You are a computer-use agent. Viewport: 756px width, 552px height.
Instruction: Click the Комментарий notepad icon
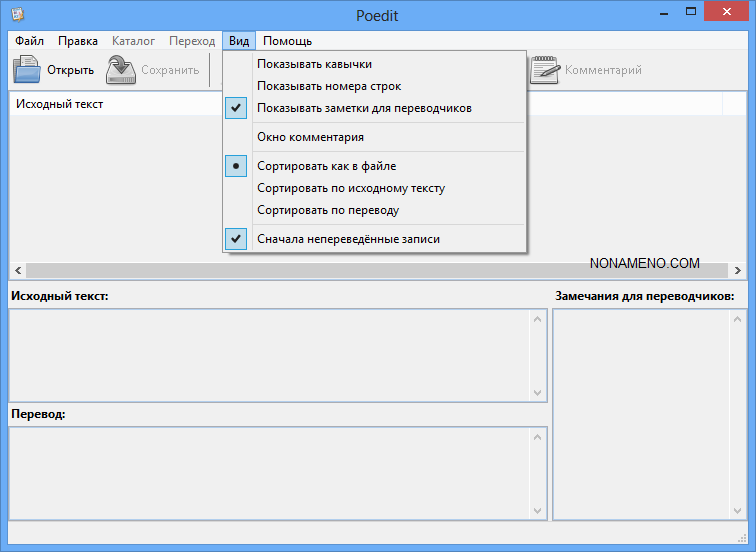pos(545,70)
